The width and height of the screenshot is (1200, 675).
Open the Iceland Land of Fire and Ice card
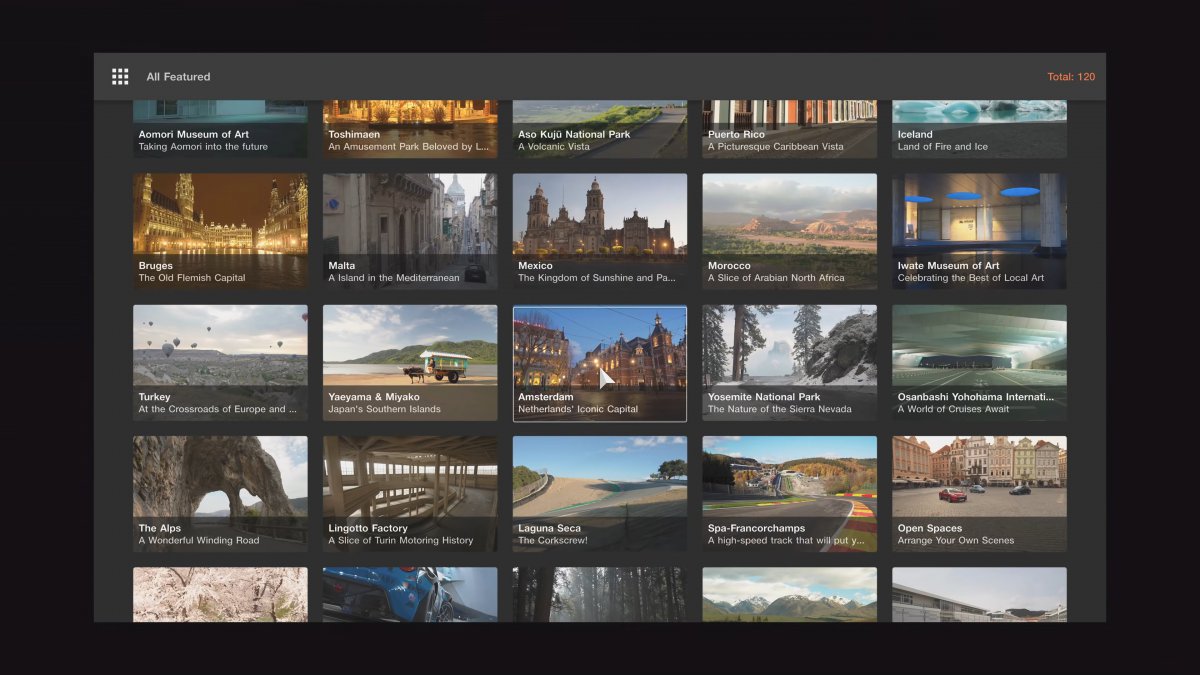pos(980,129)
